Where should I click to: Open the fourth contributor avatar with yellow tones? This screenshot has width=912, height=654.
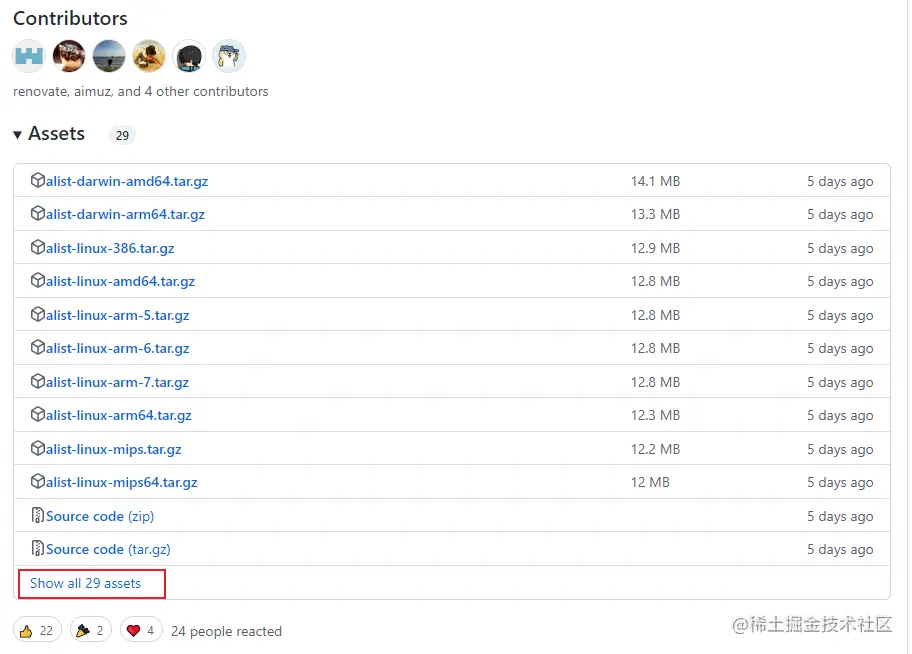(x=149, y=56)
